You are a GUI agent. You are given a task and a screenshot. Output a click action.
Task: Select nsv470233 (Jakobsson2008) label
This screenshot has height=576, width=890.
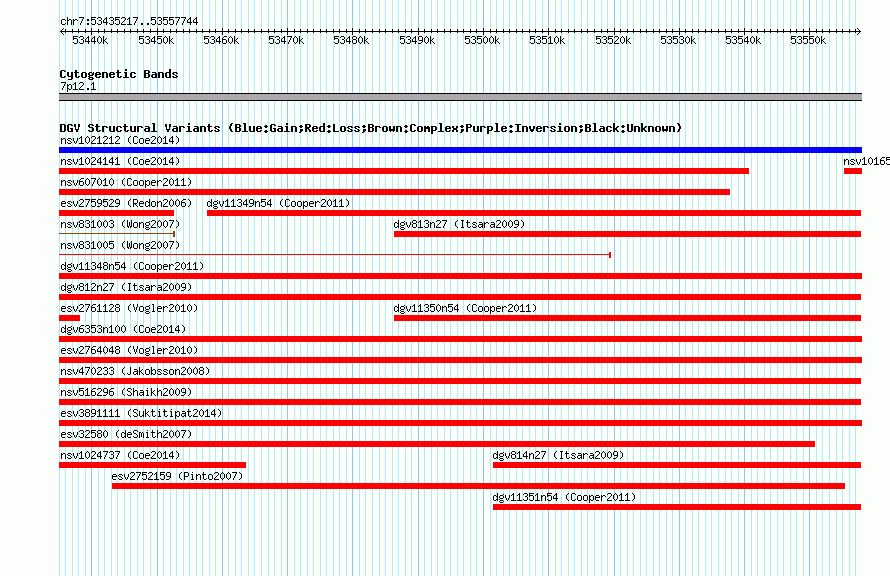click(x=135, y=371)
